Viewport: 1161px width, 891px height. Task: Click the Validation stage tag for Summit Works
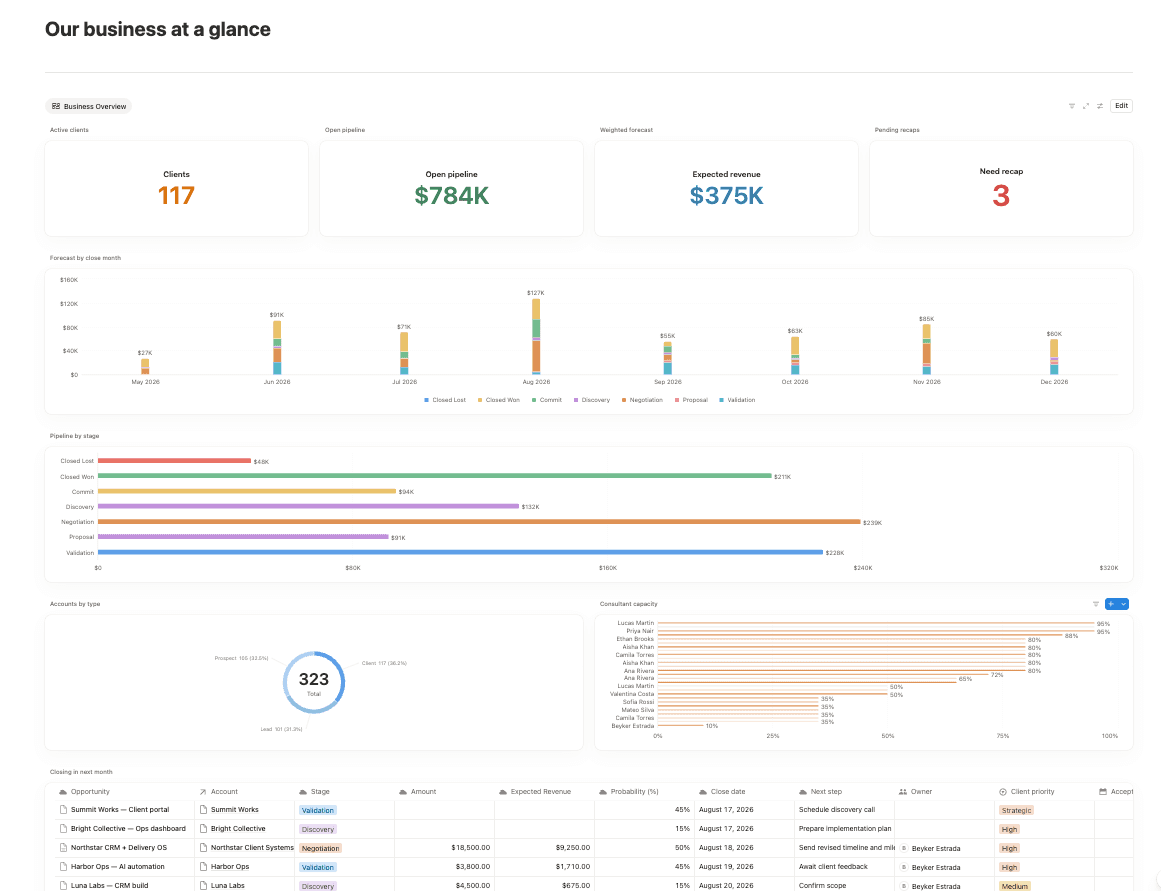(x=318, y=810)
